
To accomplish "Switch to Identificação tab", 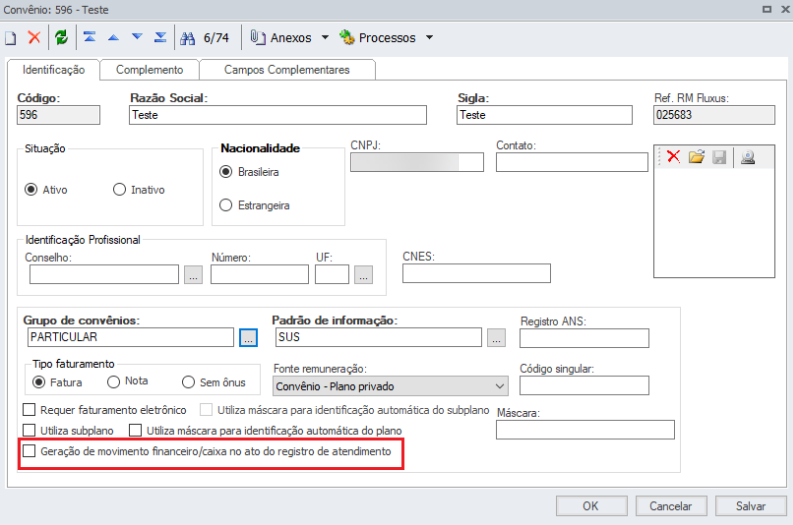I will (x=54, y=70).
